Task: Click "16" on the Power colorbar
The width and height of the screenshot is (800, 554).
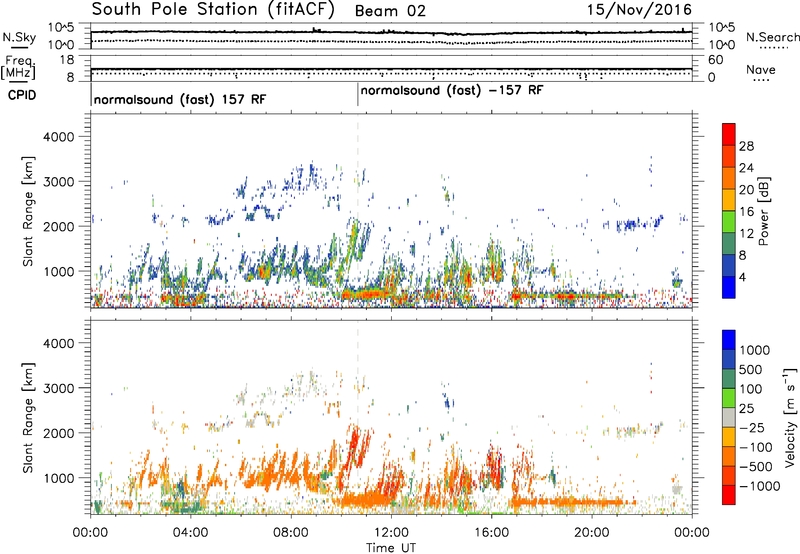Action: click(746, 212)
